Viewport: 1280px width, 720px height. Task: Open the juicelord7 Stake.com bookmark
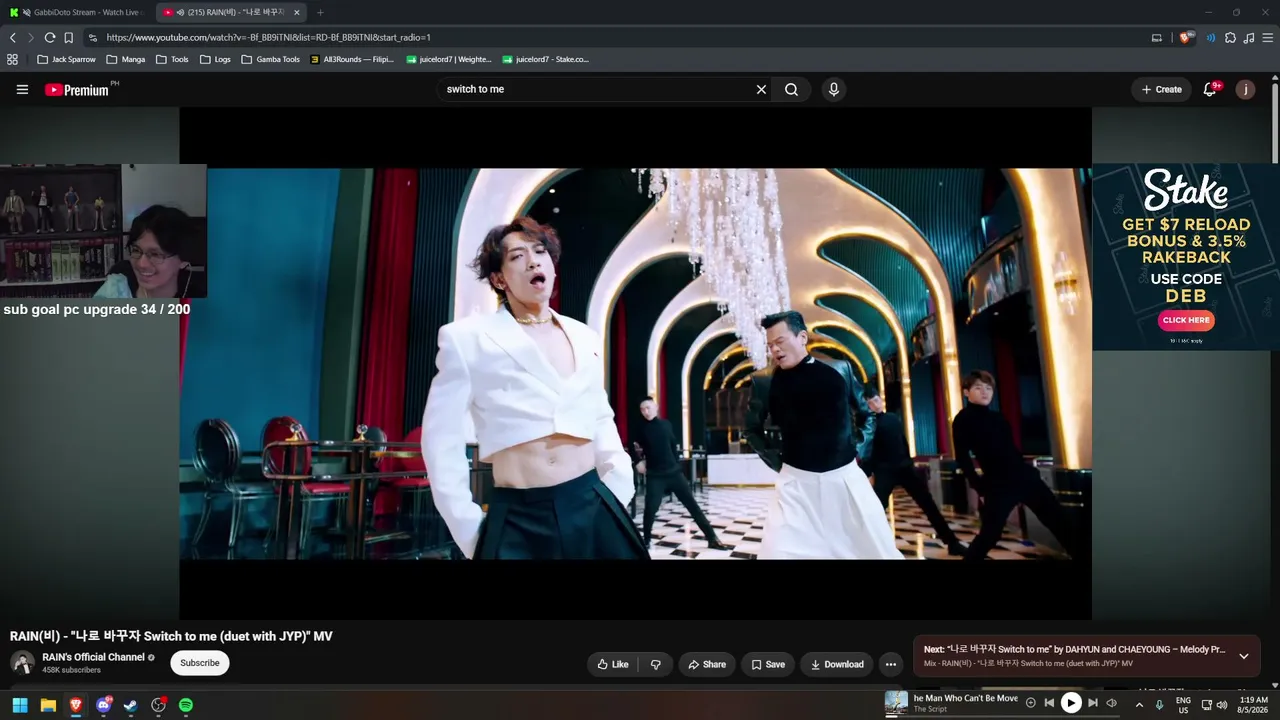(546, 59)
